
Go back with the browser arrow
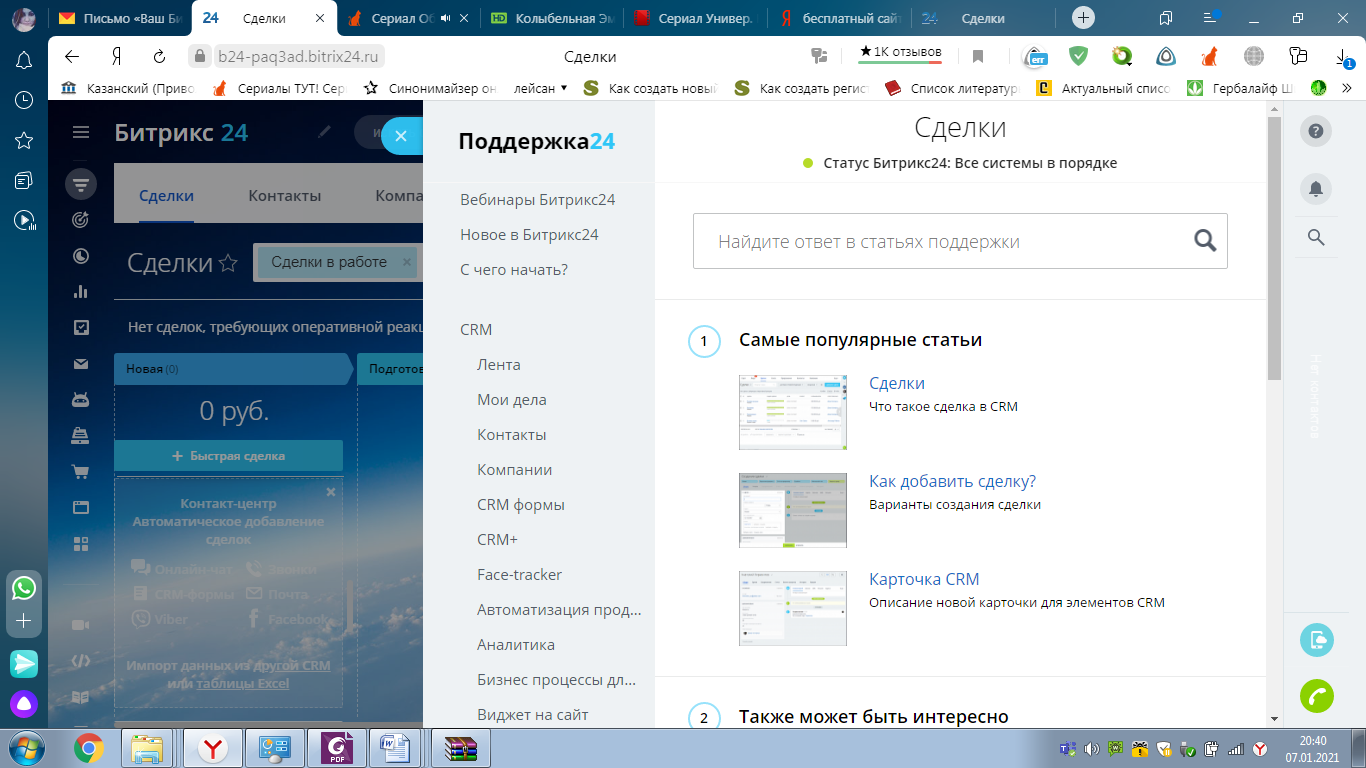pos(72,57)
